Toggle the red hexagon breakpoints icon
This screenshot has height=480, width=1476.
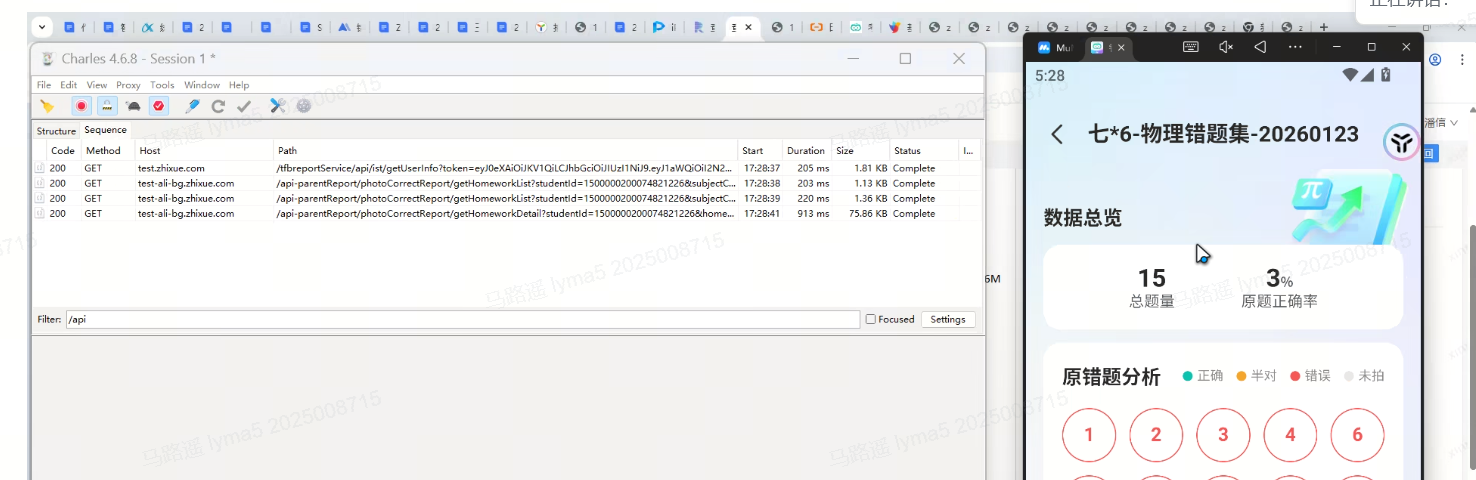tap(159, 105)
